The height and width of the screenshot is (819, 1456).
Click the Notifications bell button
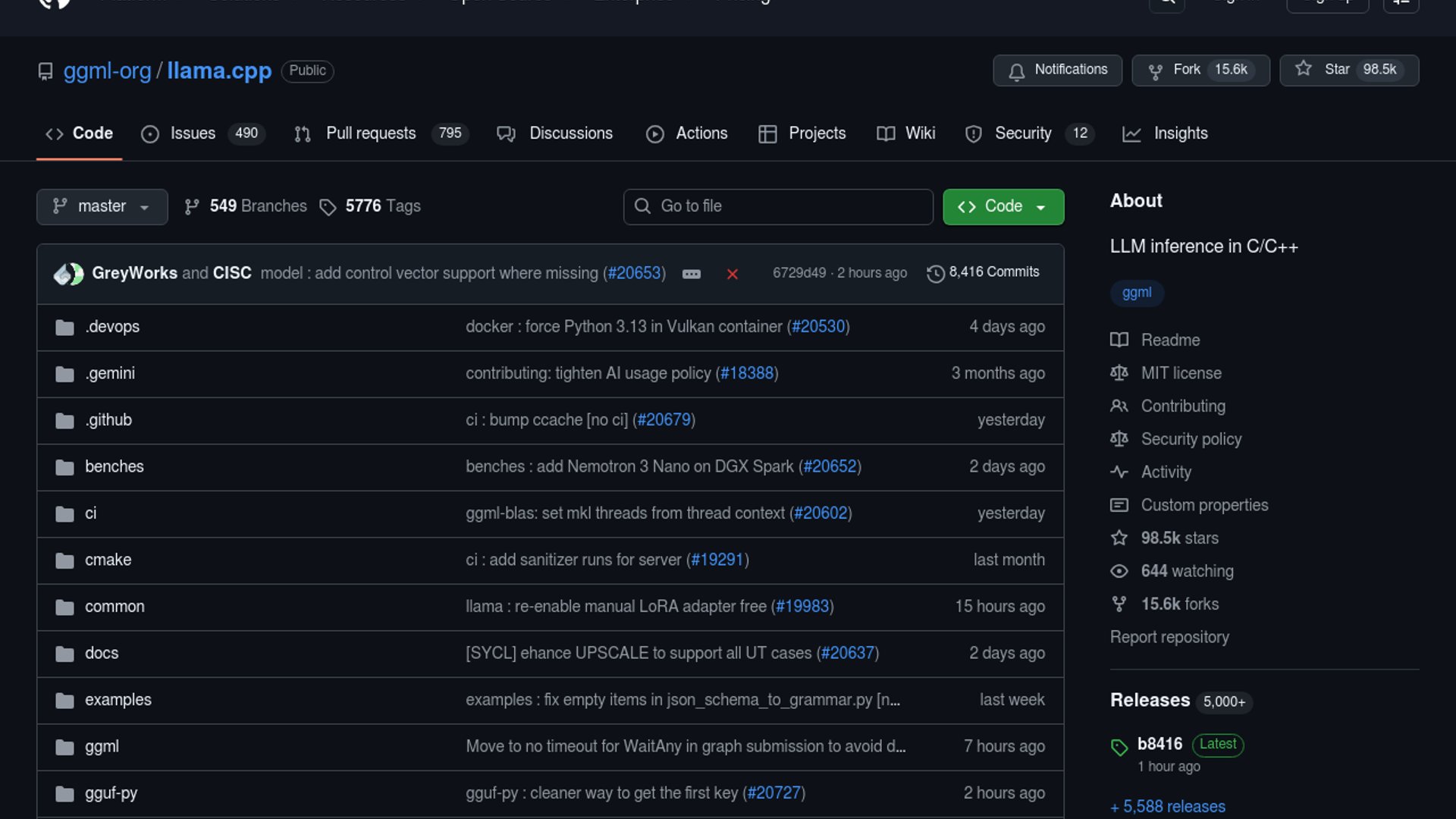(1057, 70)
